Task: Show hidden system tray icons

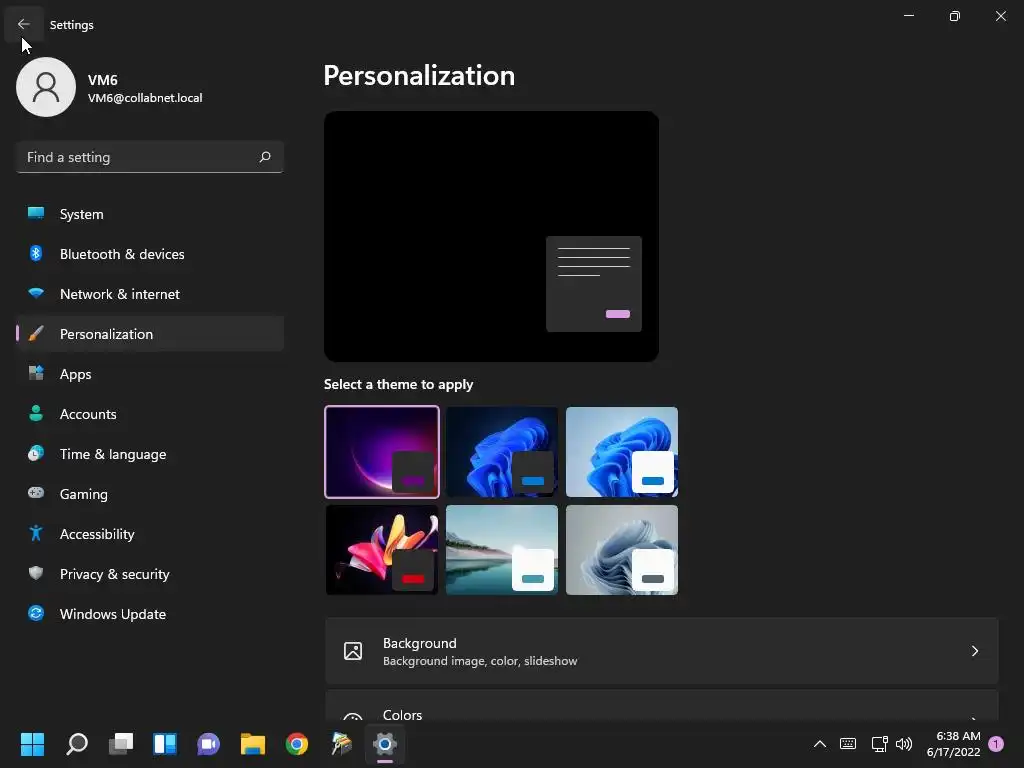Action: (x=820, y=744)
